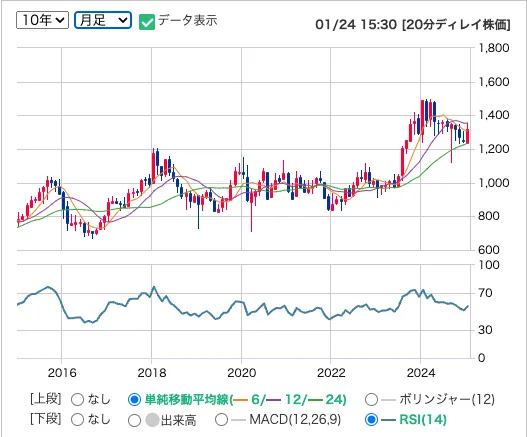Image resolution: width=527 pixels, height=437 pixels.
Task: Click the 2016 x-axis label
Action: pos(62,373)
